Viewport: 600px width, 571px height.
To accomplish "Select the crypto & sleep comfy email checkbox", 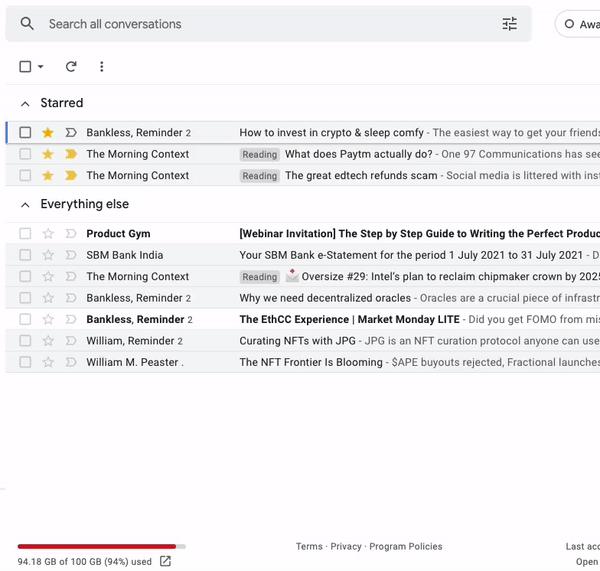I will [x=25, y=133].
